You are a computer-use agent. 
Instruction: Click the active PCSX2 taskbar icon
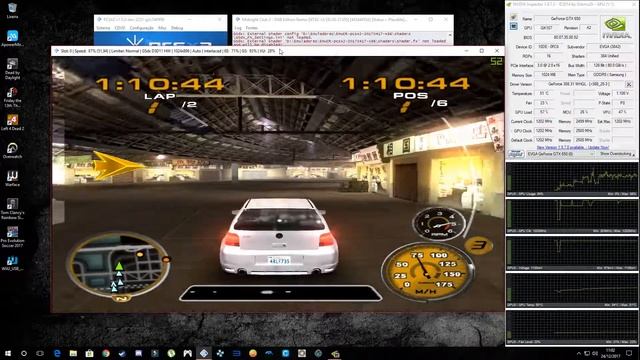[204, 353]
